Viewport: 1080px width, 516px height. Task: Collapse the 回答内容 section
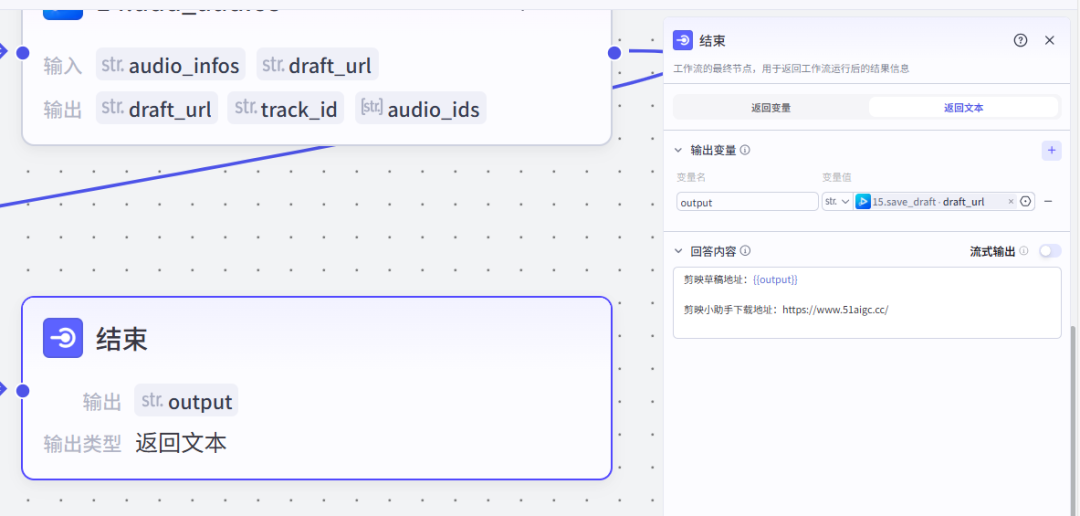678,251
